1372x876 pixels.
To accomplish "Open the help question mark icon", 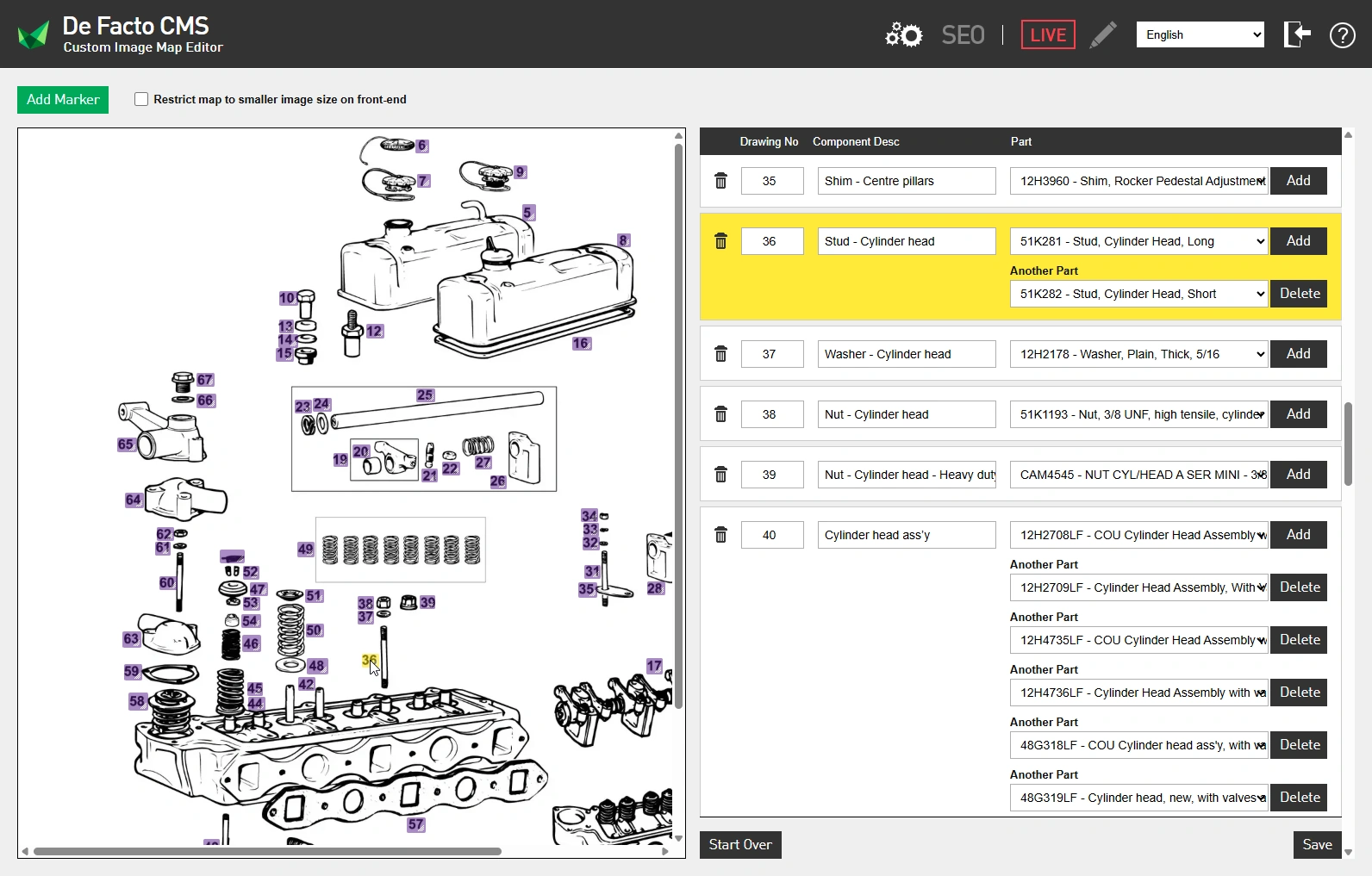I will [x=1343, y=34].
